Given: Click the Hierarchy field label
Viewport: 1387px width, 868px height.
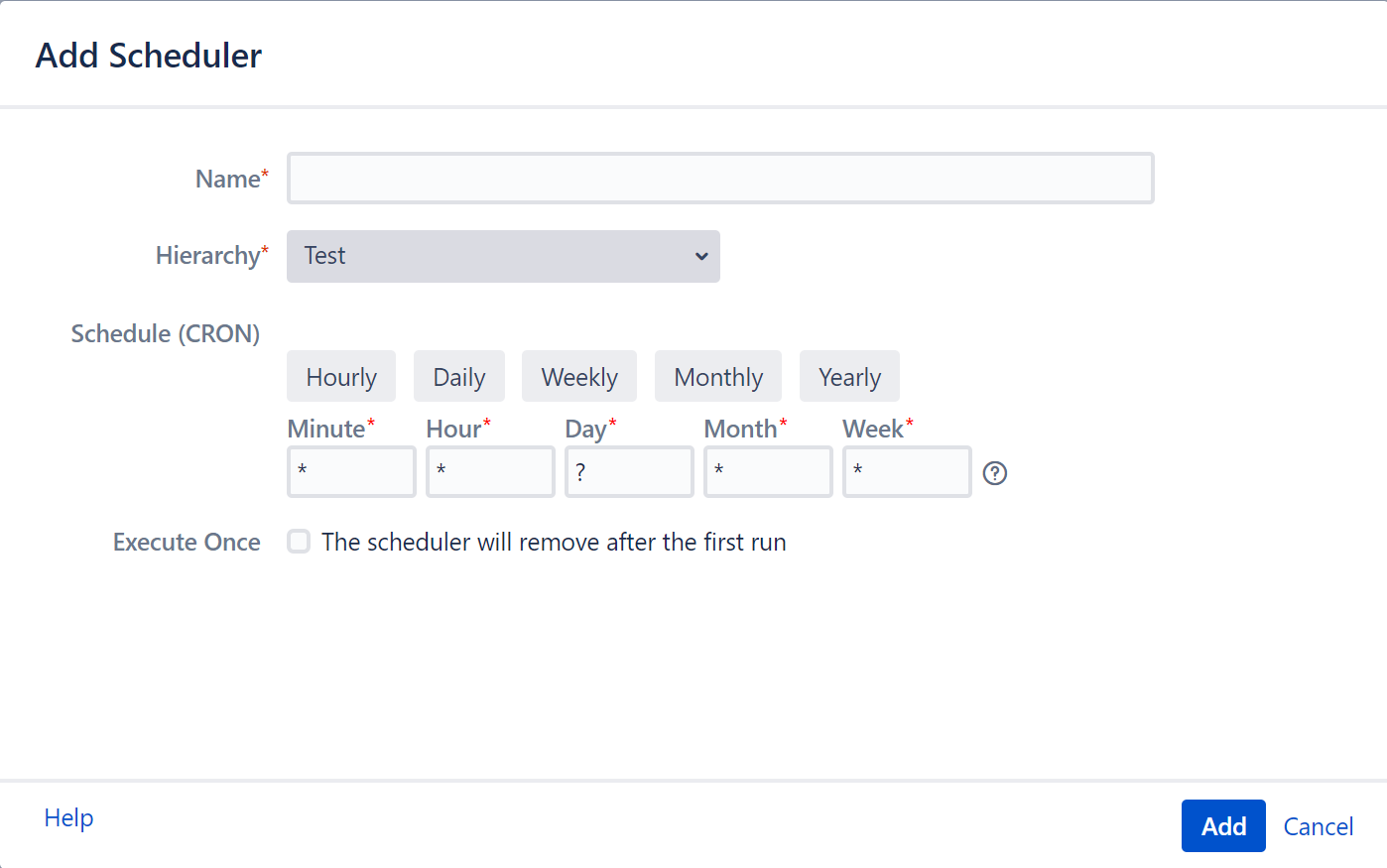Looking at the screenshot, I should tap(208, 256).
